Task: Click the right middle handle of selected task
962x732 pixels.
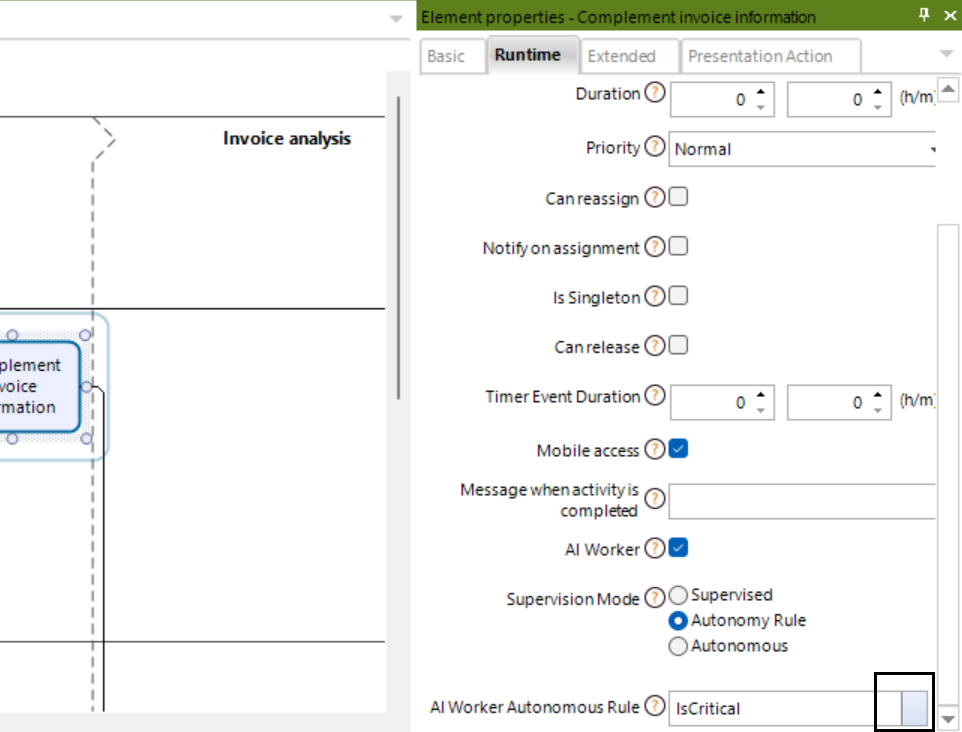Action: pyautogui.click(x=86, y=387)
